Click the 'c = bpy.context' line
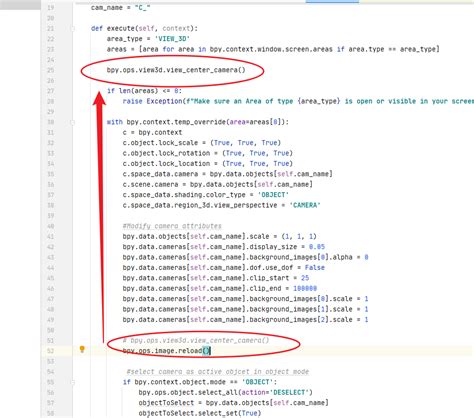474x418 pixels. (x=152, y=132)
